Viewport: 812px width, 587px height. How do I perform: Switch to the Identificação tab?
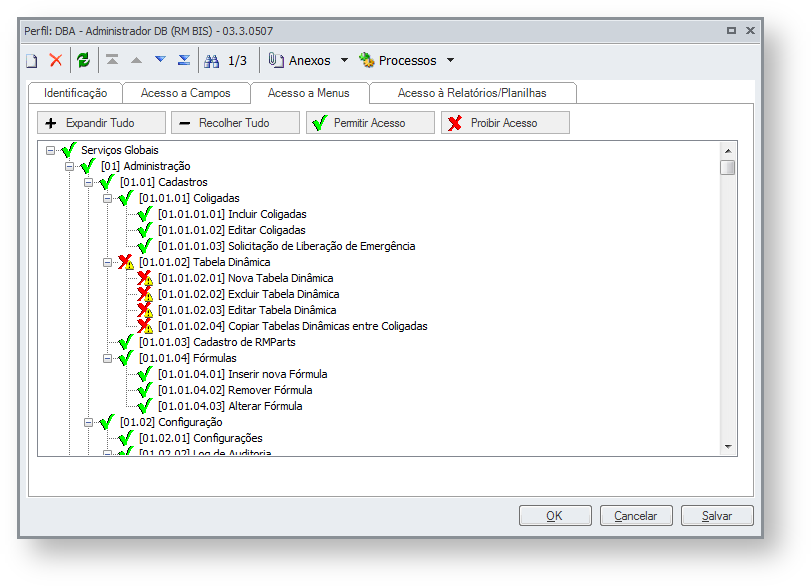click(76, 93)
